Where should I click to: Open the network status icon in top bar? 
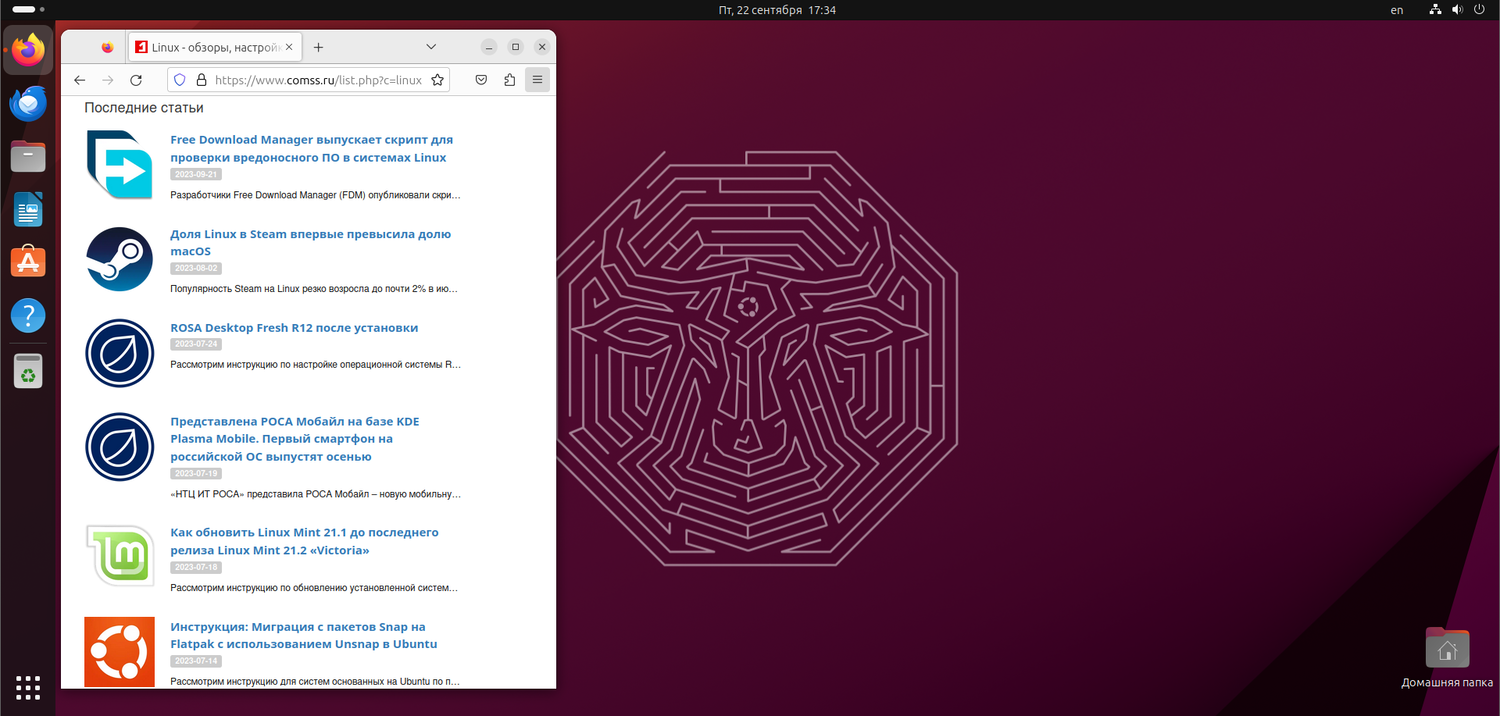click(1435, 10)
